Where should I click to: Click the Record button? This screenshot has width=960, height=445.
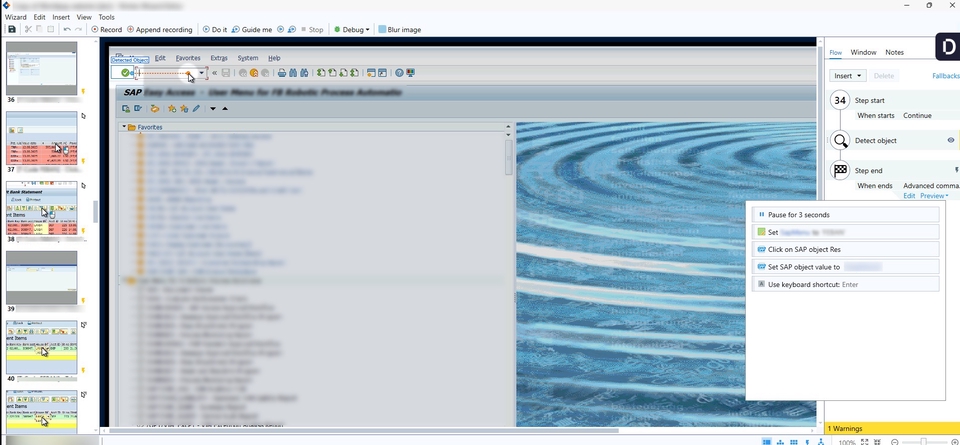[x=107, y=30]
